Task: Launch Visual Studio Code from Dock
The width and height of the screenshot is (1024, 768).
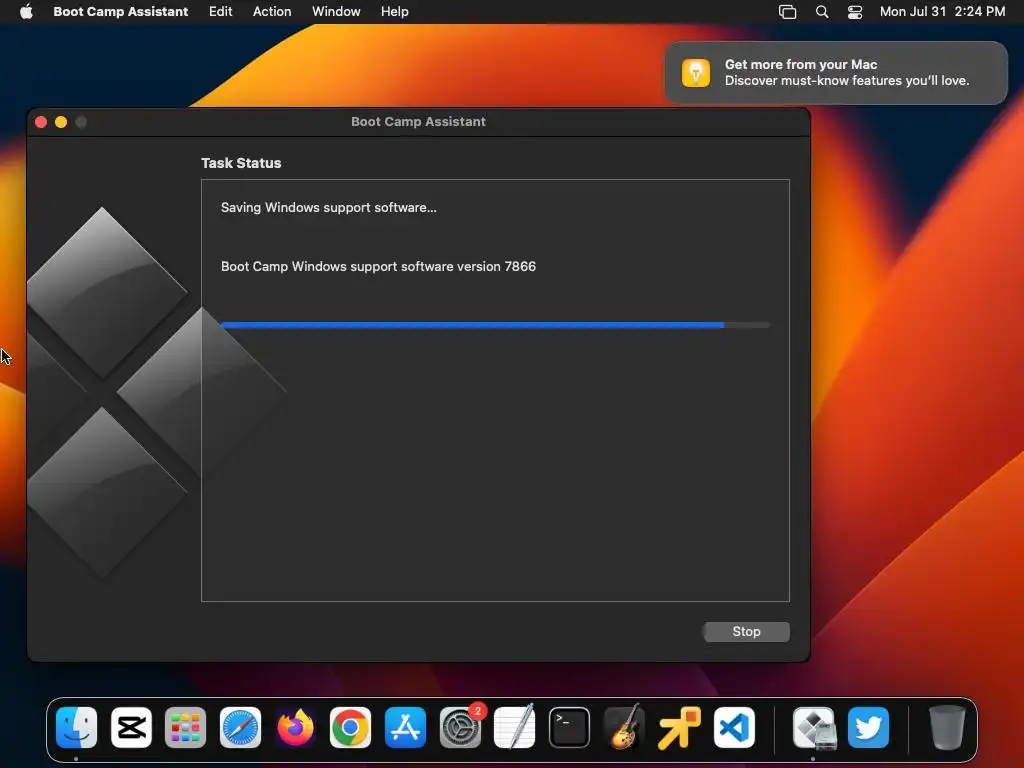Action: (734, 728)
